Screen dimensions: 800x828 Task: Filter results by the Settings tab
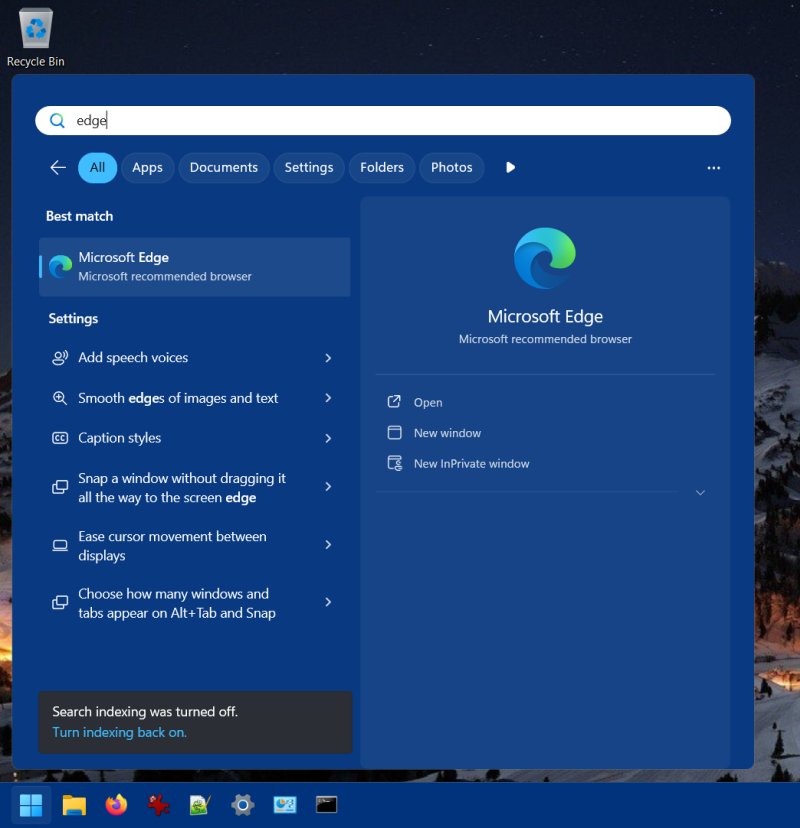(x=308, y=168)
